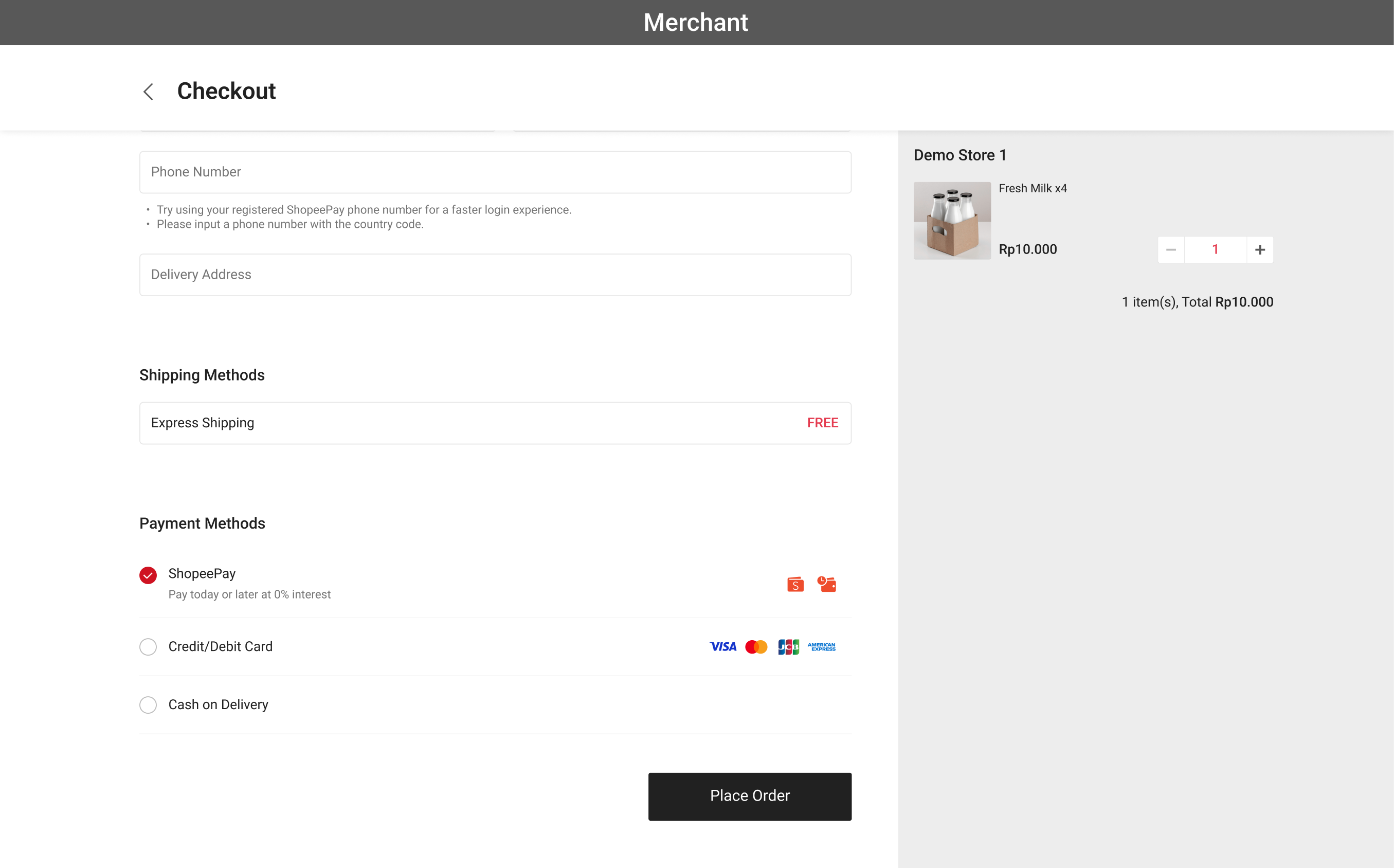Image resolution: width=1394 pixels, height=868 pixels.
Task: Click the American Express card icon
Action: [x=822, y=646]
